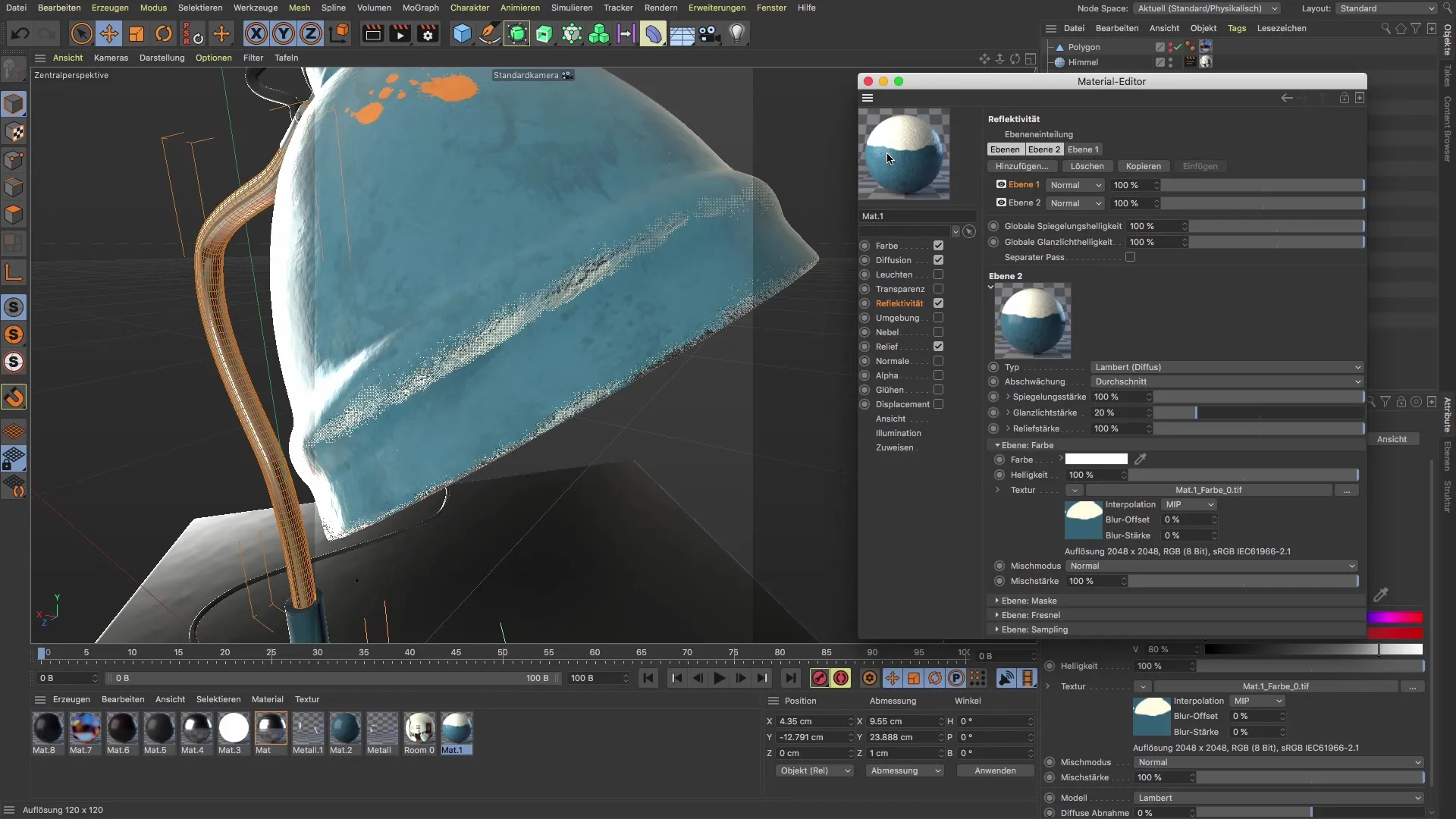Open the Node Space dropdown
Viewport: 1456px width, 819px height.
pyautogui.click(x=1207, y=8)
